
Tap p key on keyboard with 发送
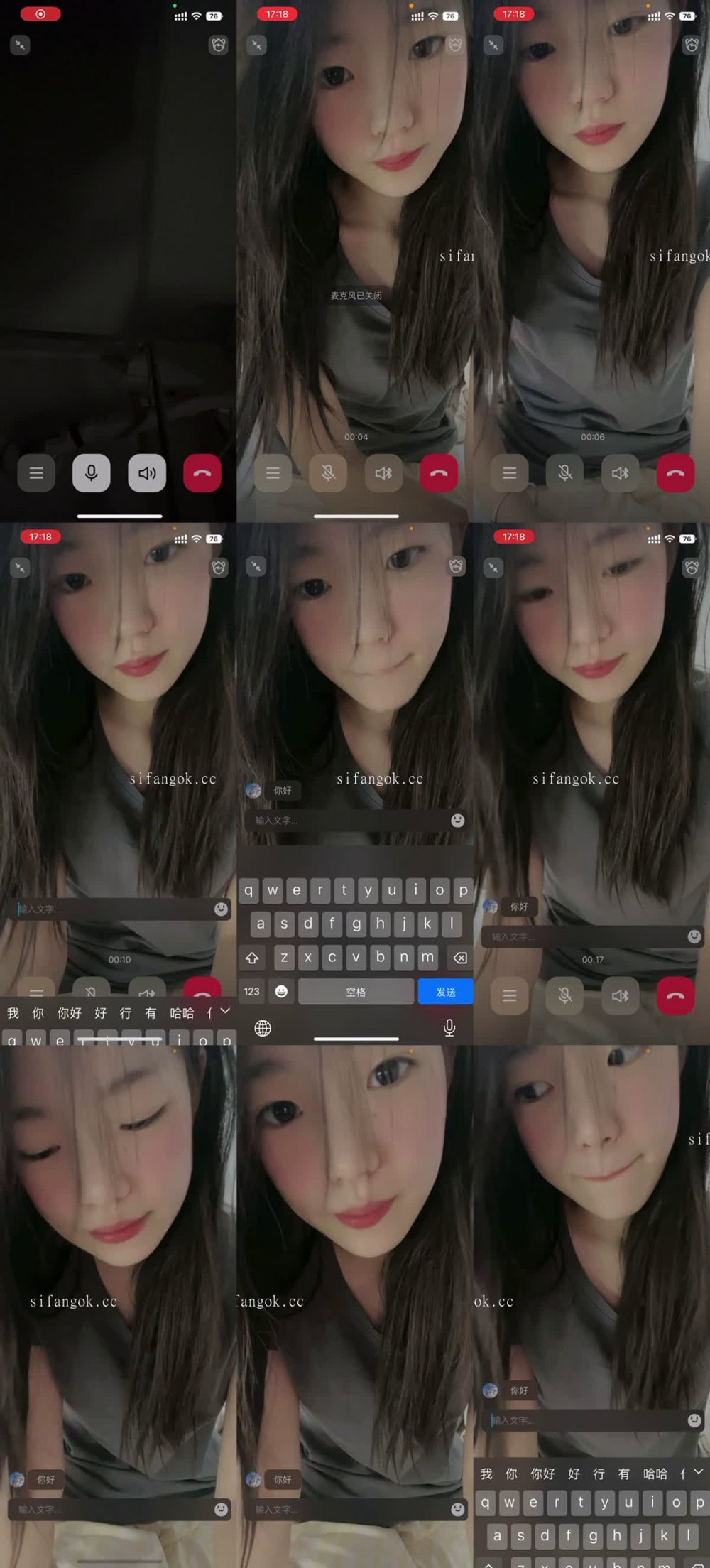[464, 890]
